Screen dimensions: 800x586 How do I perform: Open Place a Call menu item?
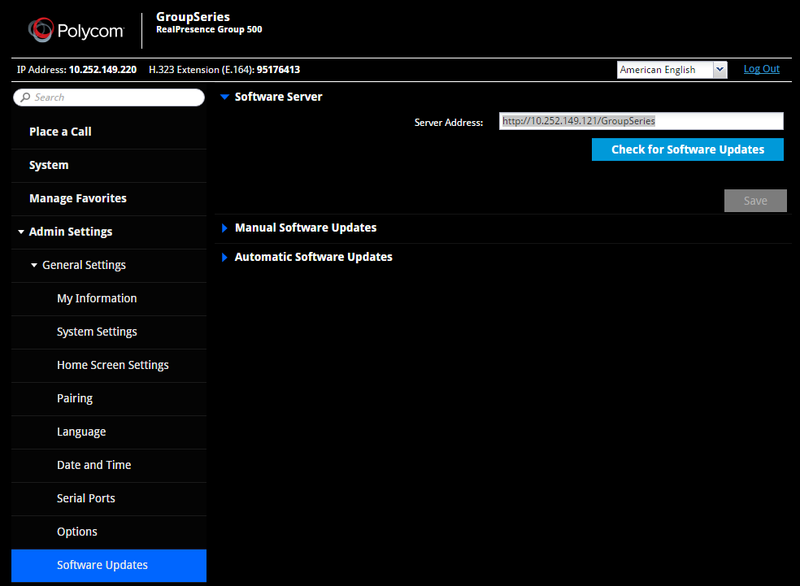(x=60, y=132)
